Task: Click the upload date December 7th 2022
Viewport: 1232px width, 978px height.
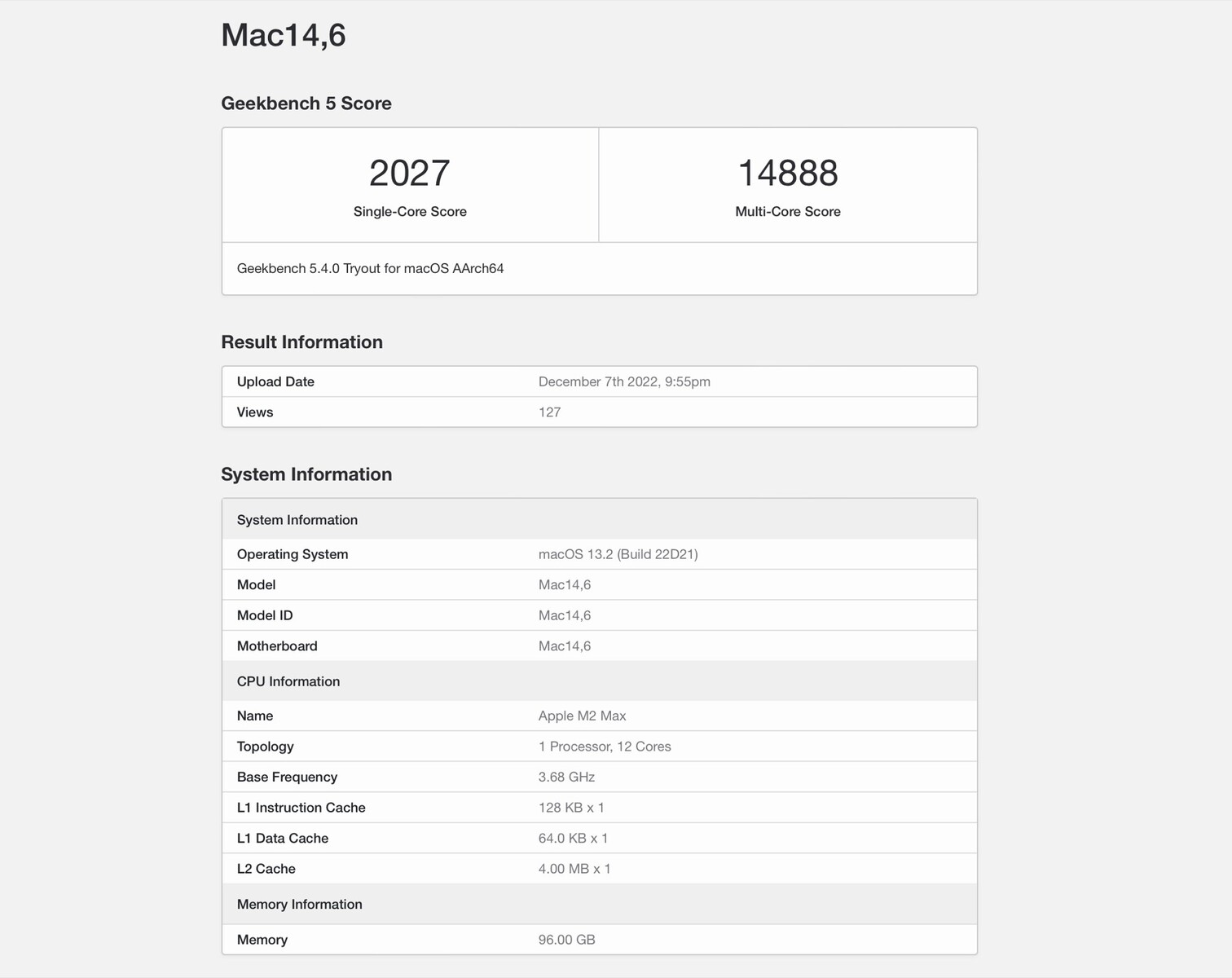Action: click(624, 381)
